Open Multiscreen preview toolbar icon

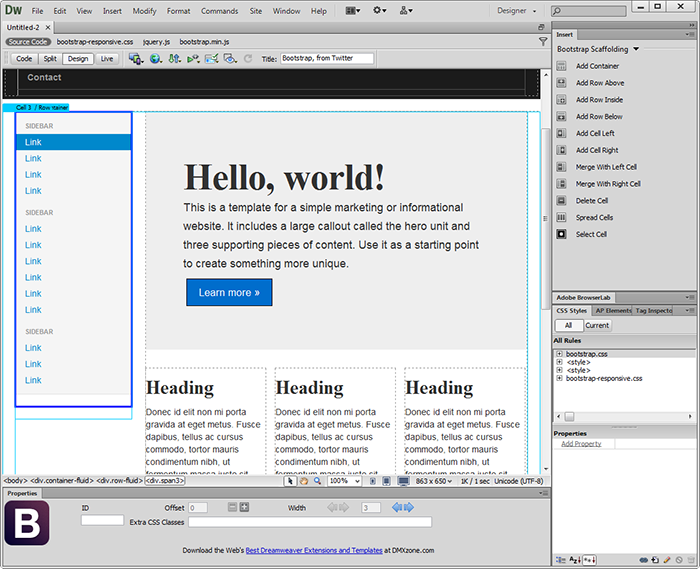coord(136,59)
